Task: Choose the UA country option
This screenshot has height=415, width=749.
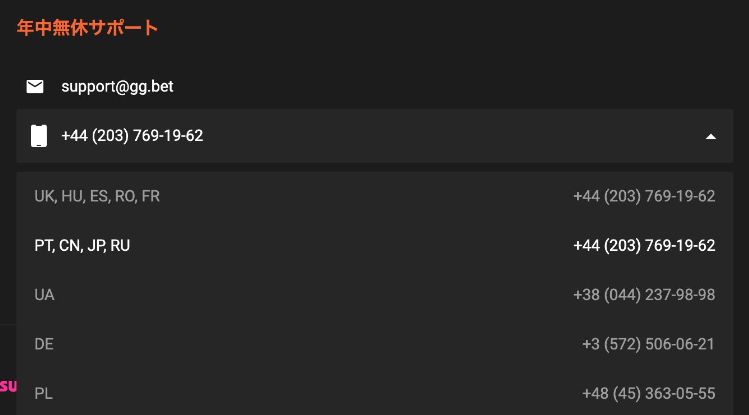Action: 44,295
